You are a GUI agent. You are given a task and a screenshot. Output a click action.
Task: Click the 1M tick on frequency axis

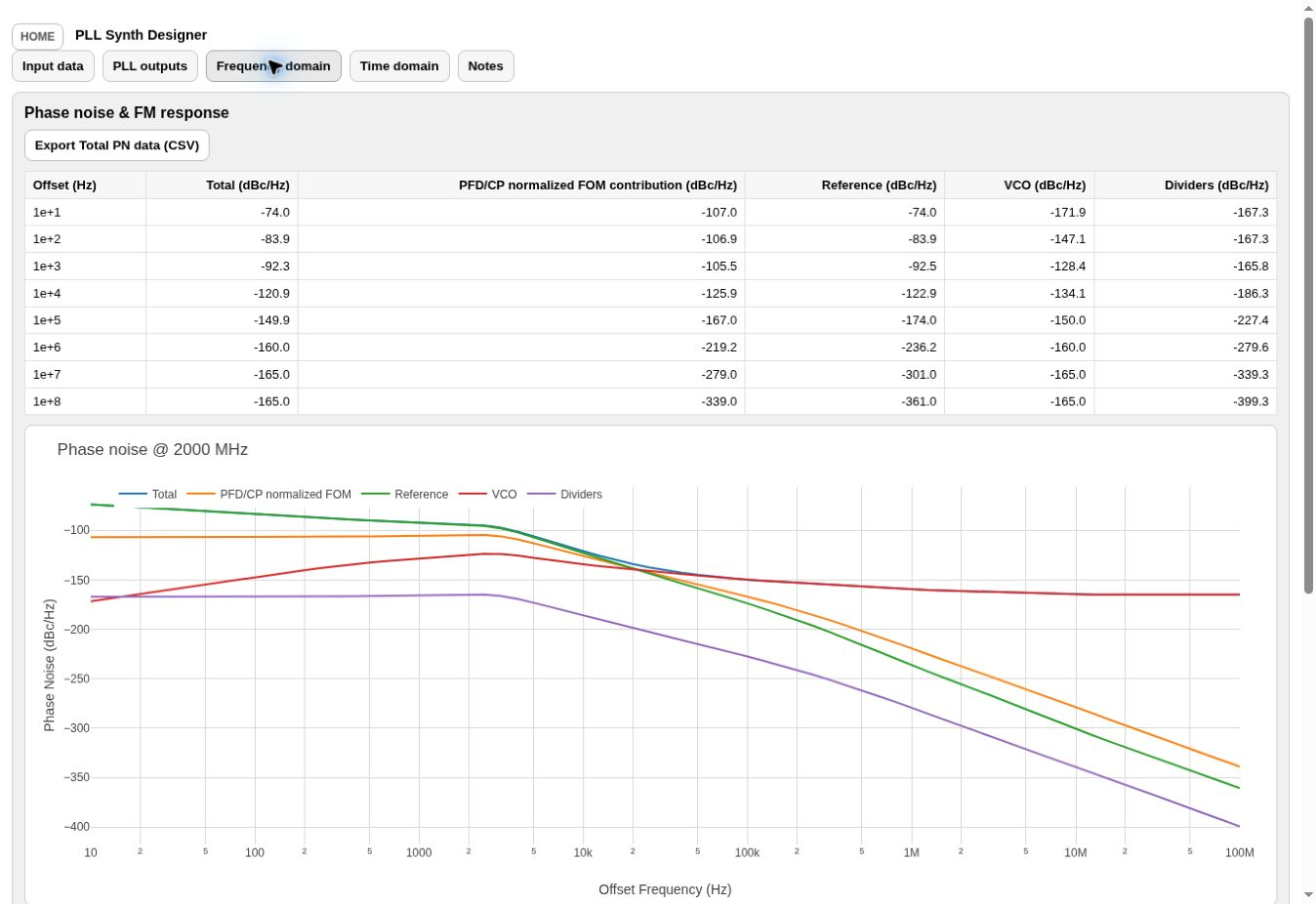pos(911,852)
